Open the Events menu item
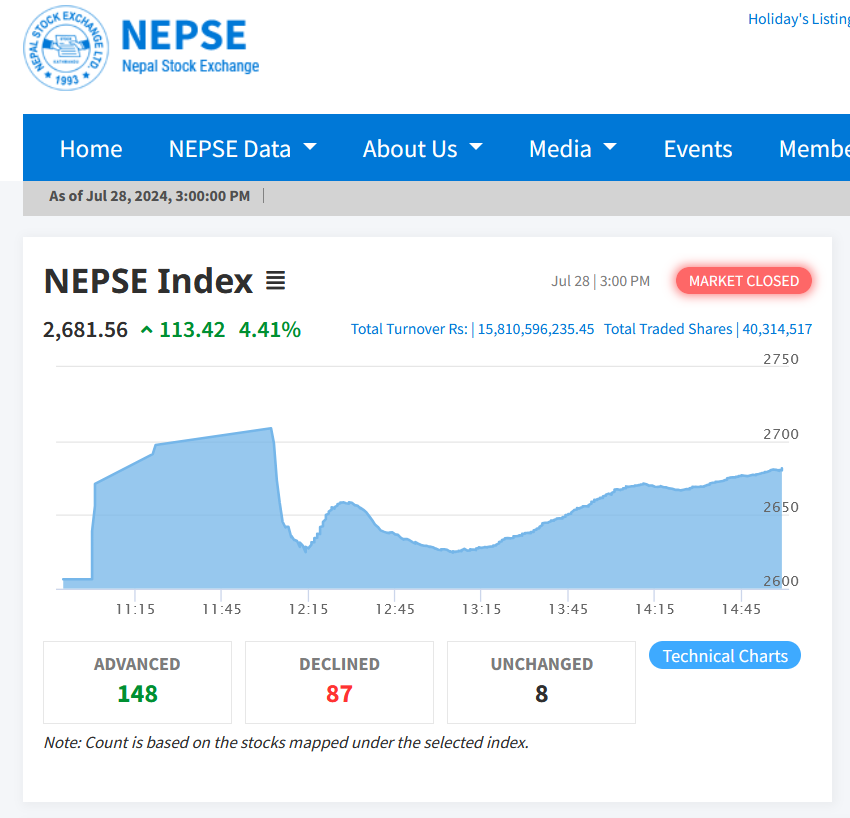This screenshot has width=850, height=818. (x=698, y=149)
